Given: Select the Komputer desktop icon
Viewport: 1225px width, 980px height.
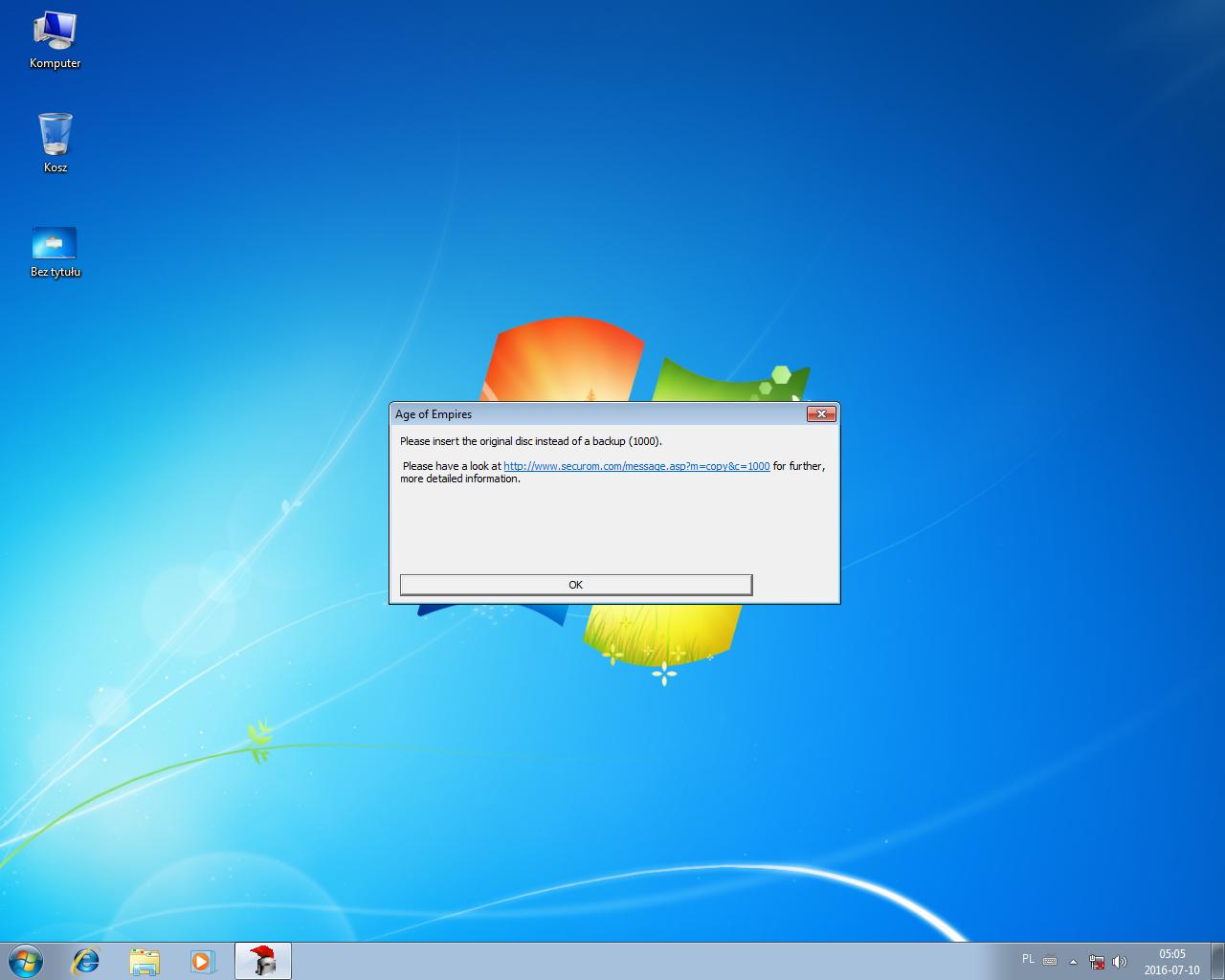Looking at the screenshot, I should click(x=55, y=40).
